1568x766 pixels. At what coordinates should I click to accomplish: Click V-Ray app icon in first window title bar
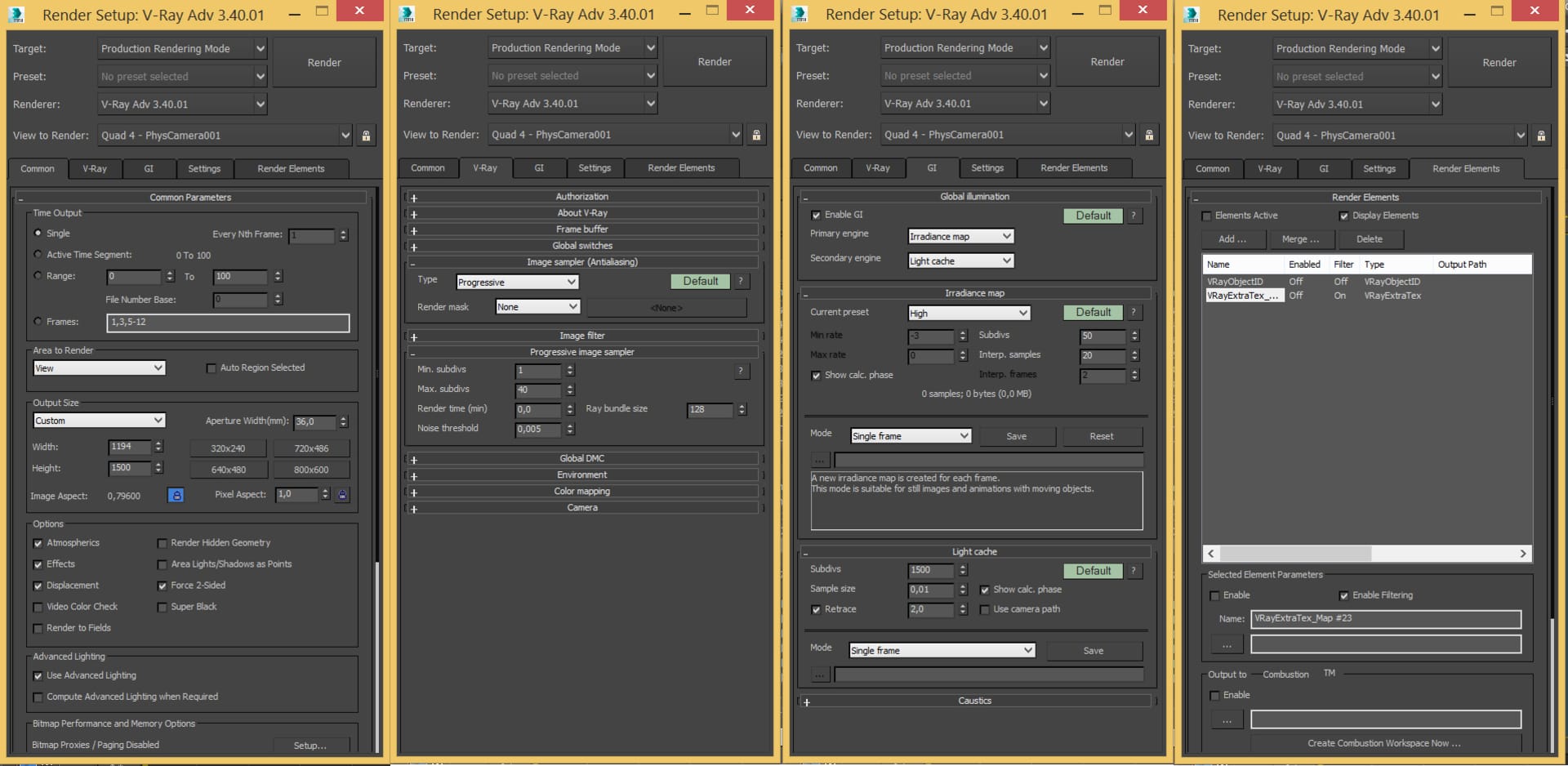[x=16, y=15]
